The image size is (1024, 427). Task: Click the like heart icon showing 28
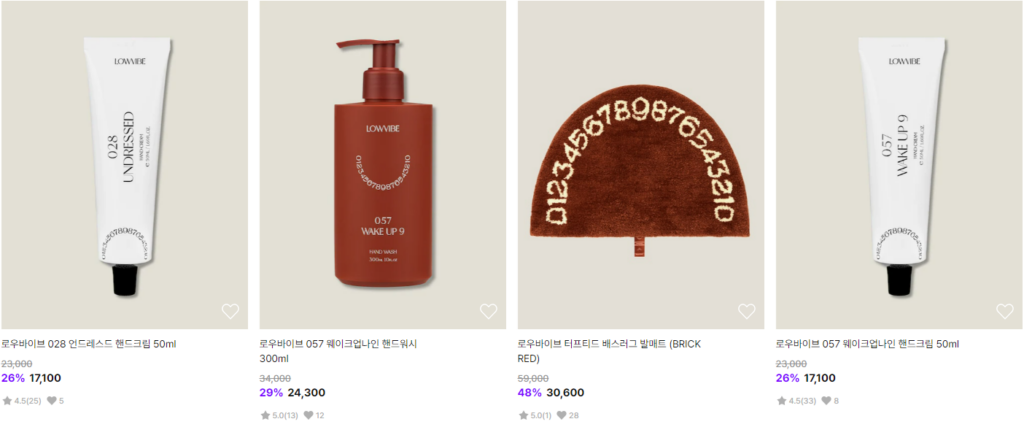coord(563,415)
